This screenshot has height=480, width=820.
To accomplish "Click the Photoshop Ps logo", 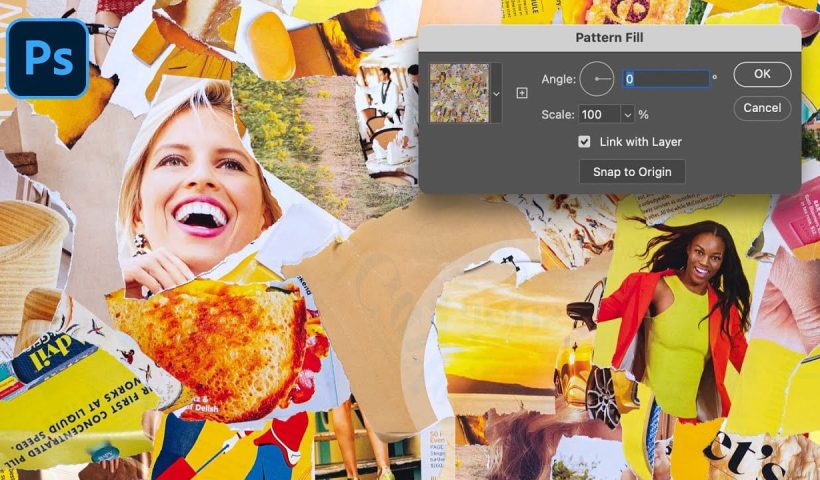I will point(47,57).
